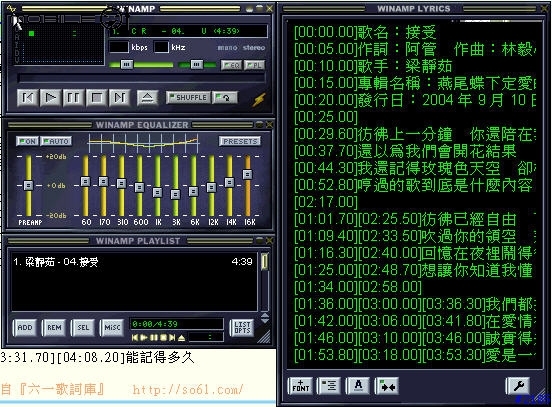This screenshot has width=552, height=407.
Task: Click the playlist scrollbar thumb
Action: tap(264, 262)
